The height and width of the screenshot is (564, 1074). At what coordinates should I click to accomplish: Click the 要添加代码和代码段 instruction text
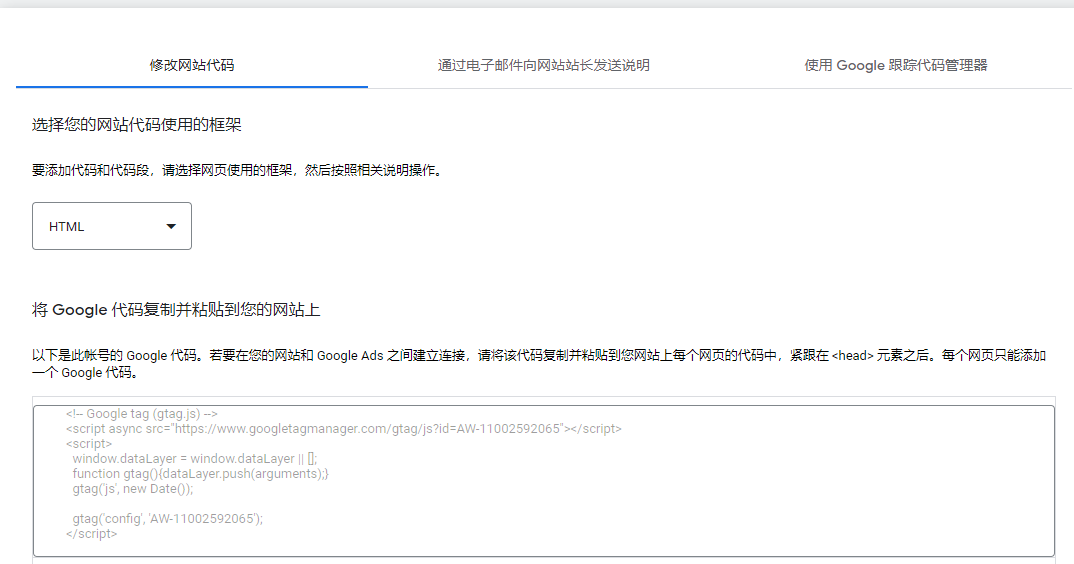click(x=237, y=170)
